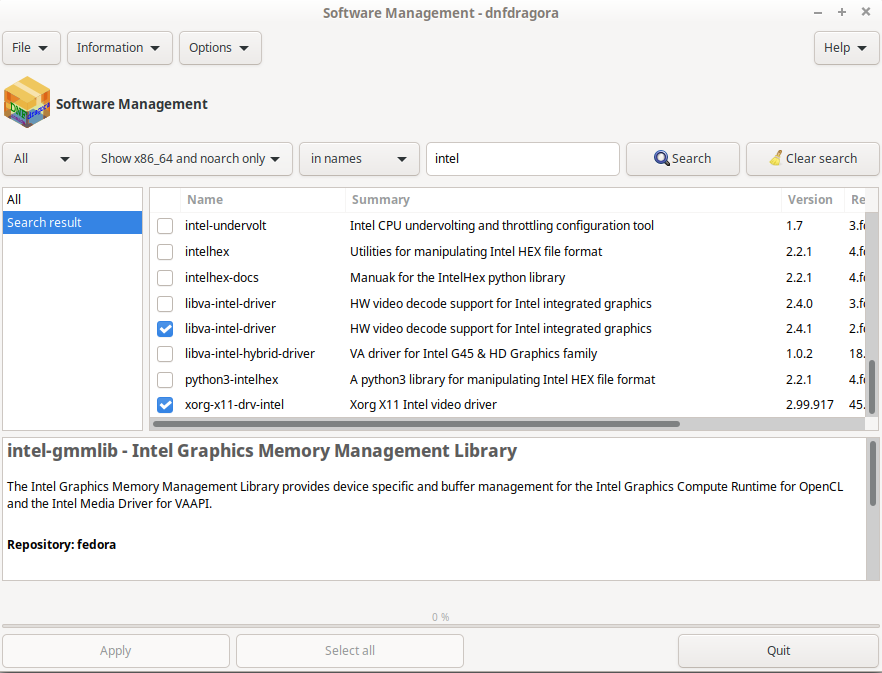The width and height of the screenshot is (882, 673).
Task: Select the xorg-x11-drv-intel package name
Action: click(235, 405)
